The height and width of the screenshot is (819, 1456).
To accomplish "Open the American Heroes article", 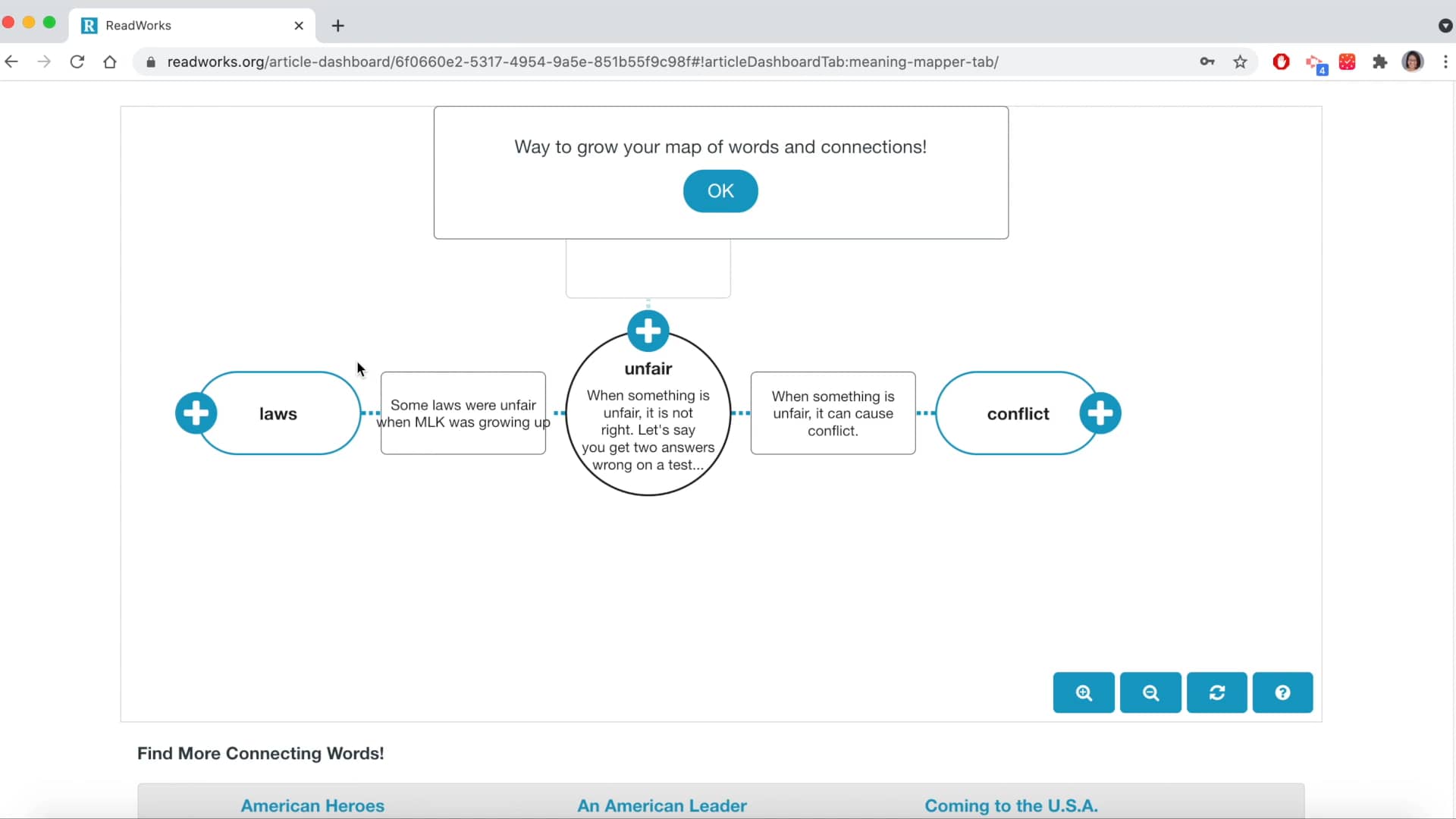I will point(312,805).
